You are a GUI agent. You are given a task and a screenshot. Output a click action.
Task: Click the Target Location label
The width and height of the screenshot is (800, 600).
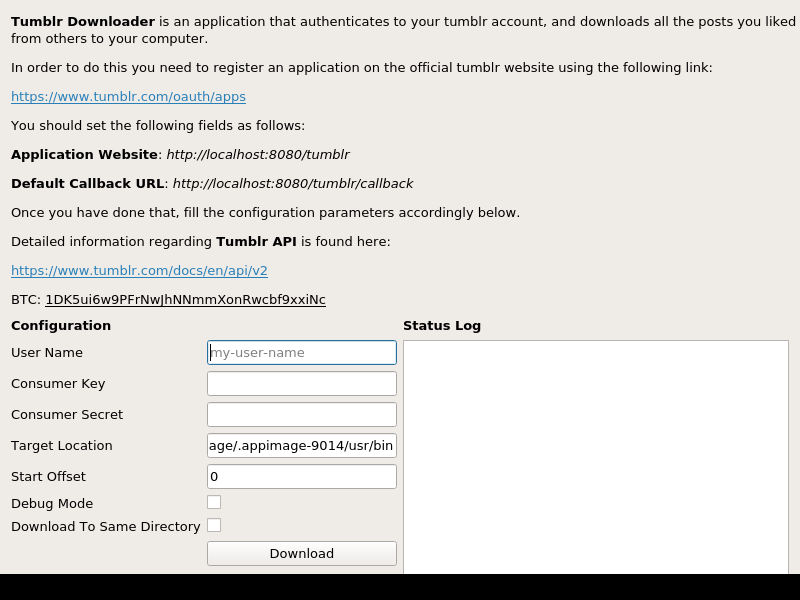[62, 446]
